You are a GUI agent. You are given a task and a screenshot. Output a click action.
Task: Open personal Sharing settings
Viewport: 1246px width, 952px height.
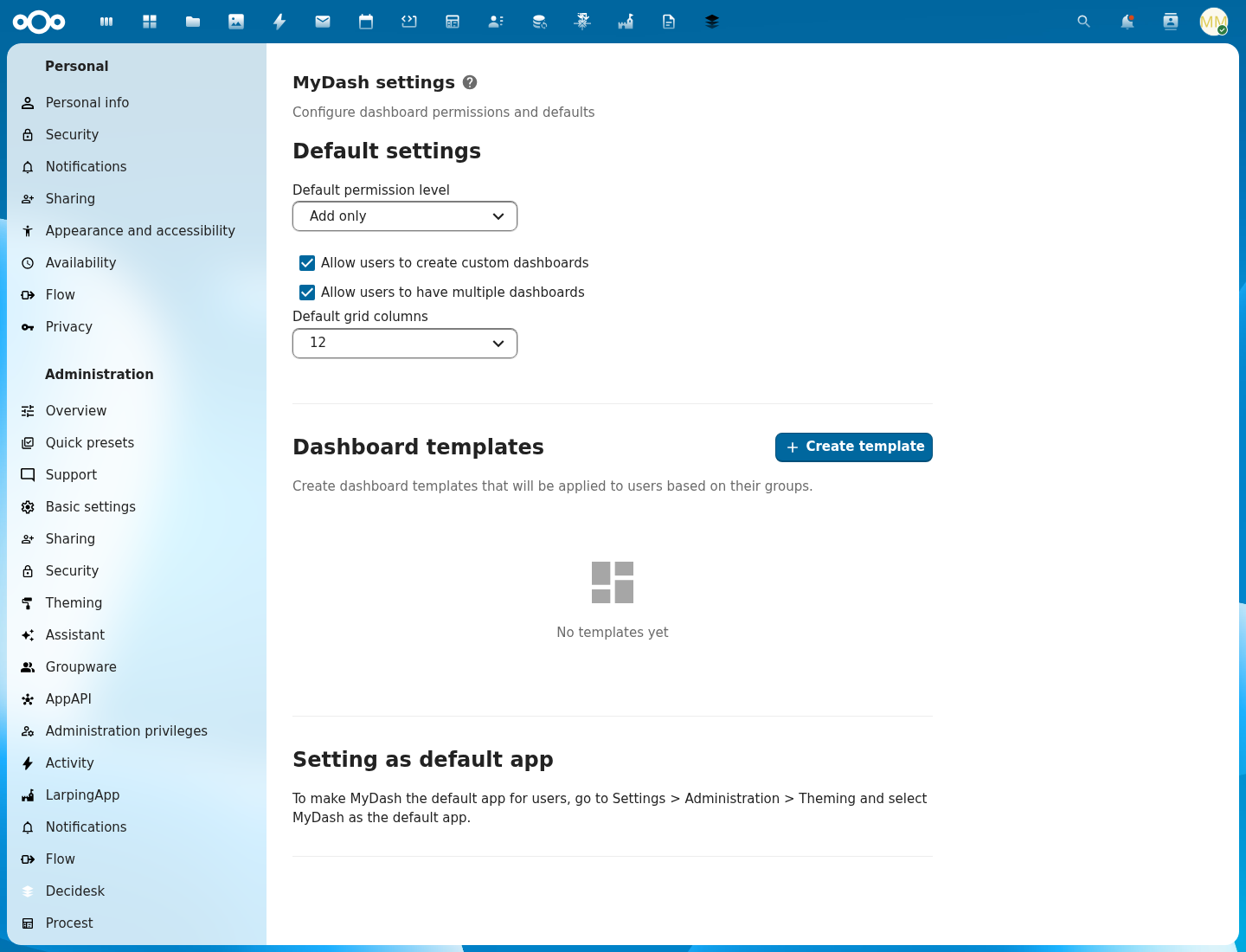[137, 199]
